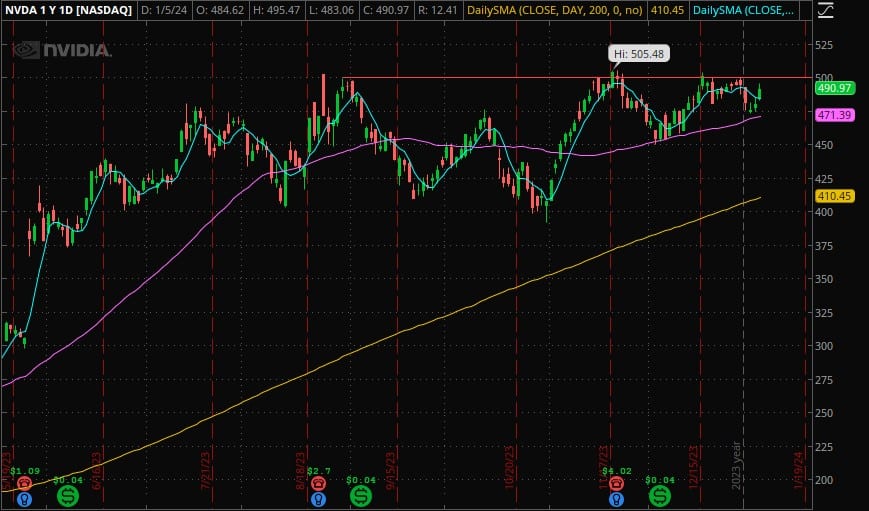Click the 400 price axis label
This screenshot has width=869, height=511.
(824, 212)
